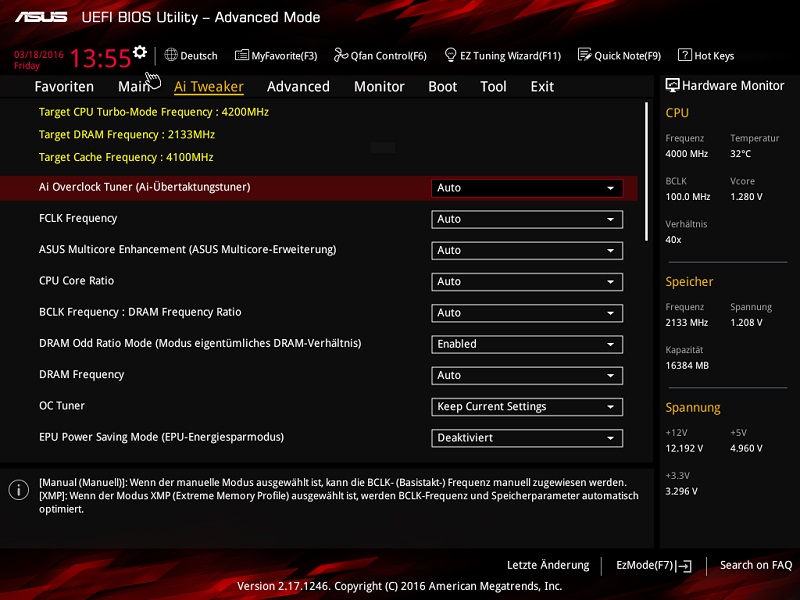
Task: Open the MyFavorite(F3) list icon
Action: 241,55
